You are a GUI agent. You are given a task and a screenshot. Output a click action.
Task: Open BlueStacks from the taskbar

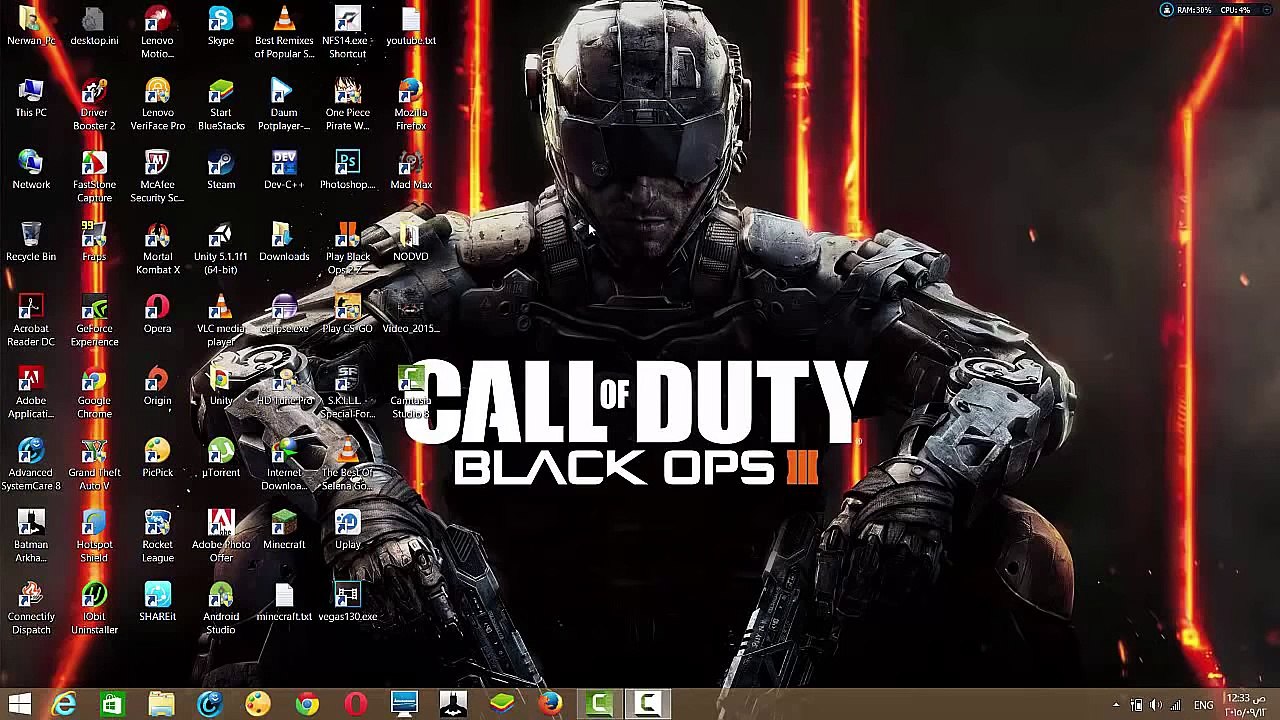tap(501, 704)
